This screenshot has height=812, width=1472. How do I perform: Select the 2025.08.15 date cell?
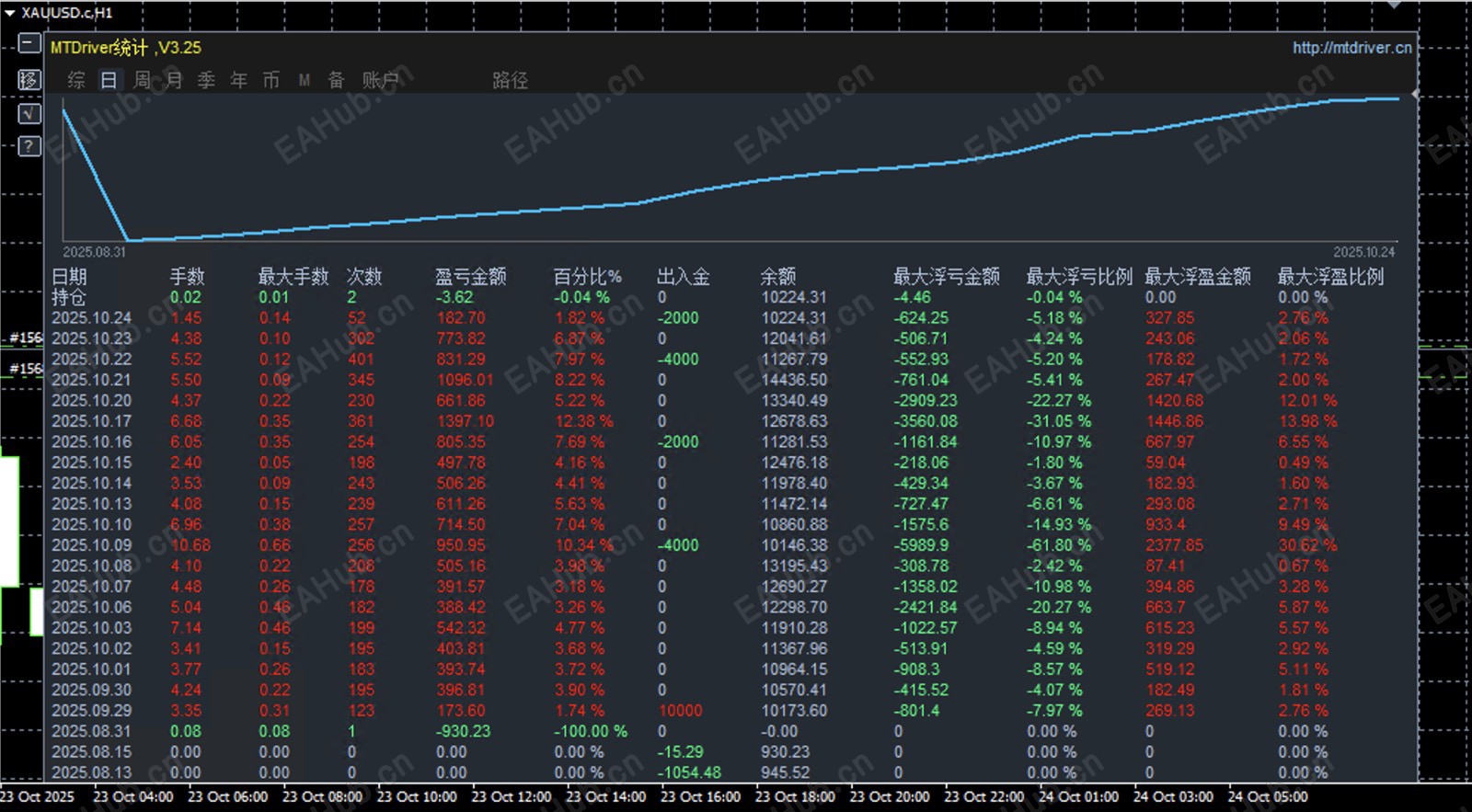pos(91,752)
